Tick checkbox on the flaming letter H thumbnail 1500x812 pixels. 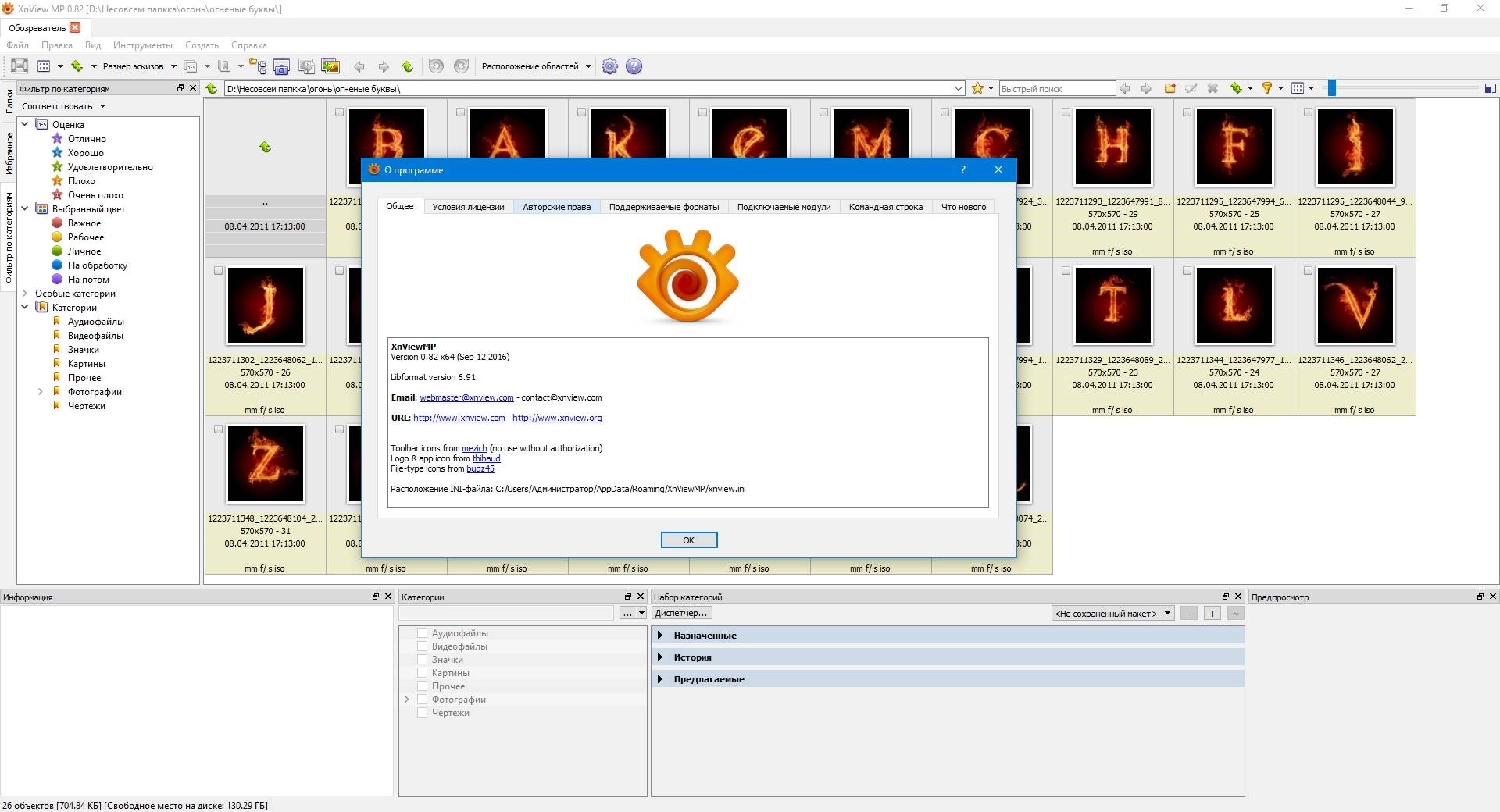coord(1066,112)
